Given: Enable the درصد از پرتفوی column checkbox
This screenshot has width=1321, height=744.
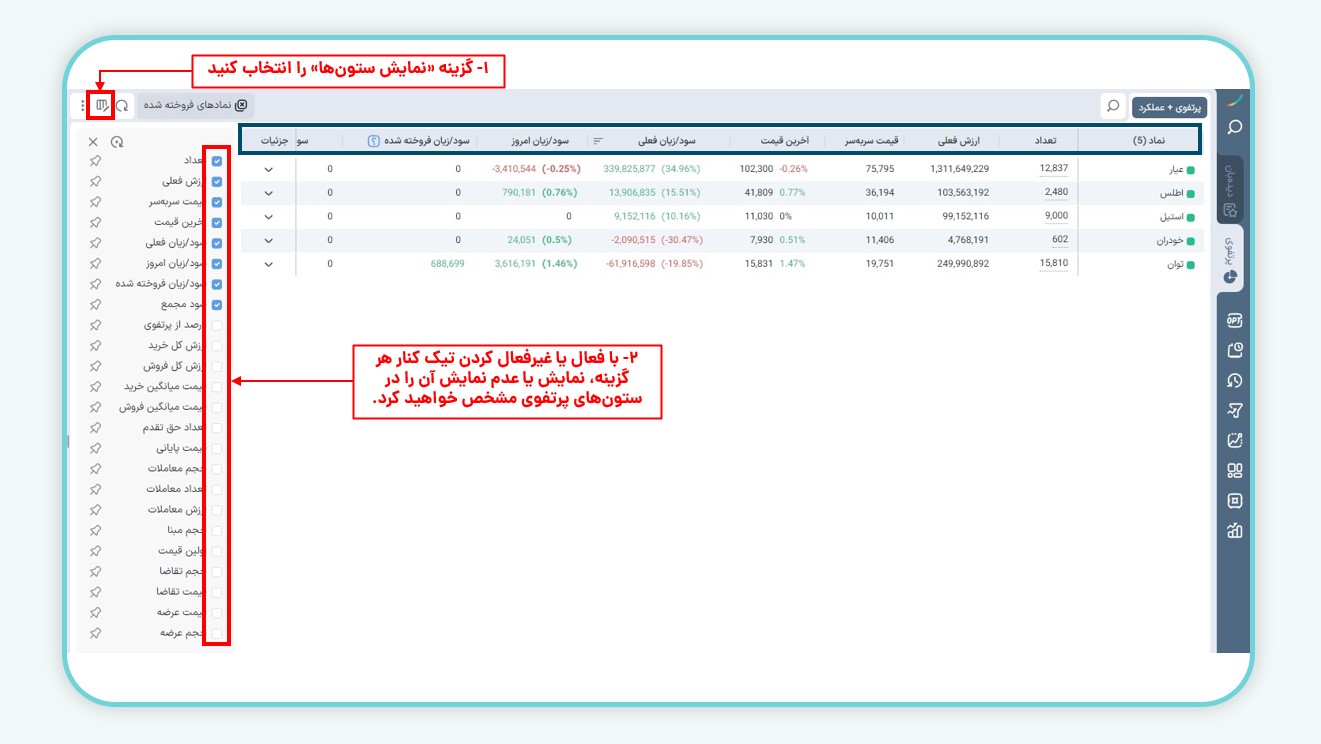Looking at the screenshot, I should tap(217, 325).
